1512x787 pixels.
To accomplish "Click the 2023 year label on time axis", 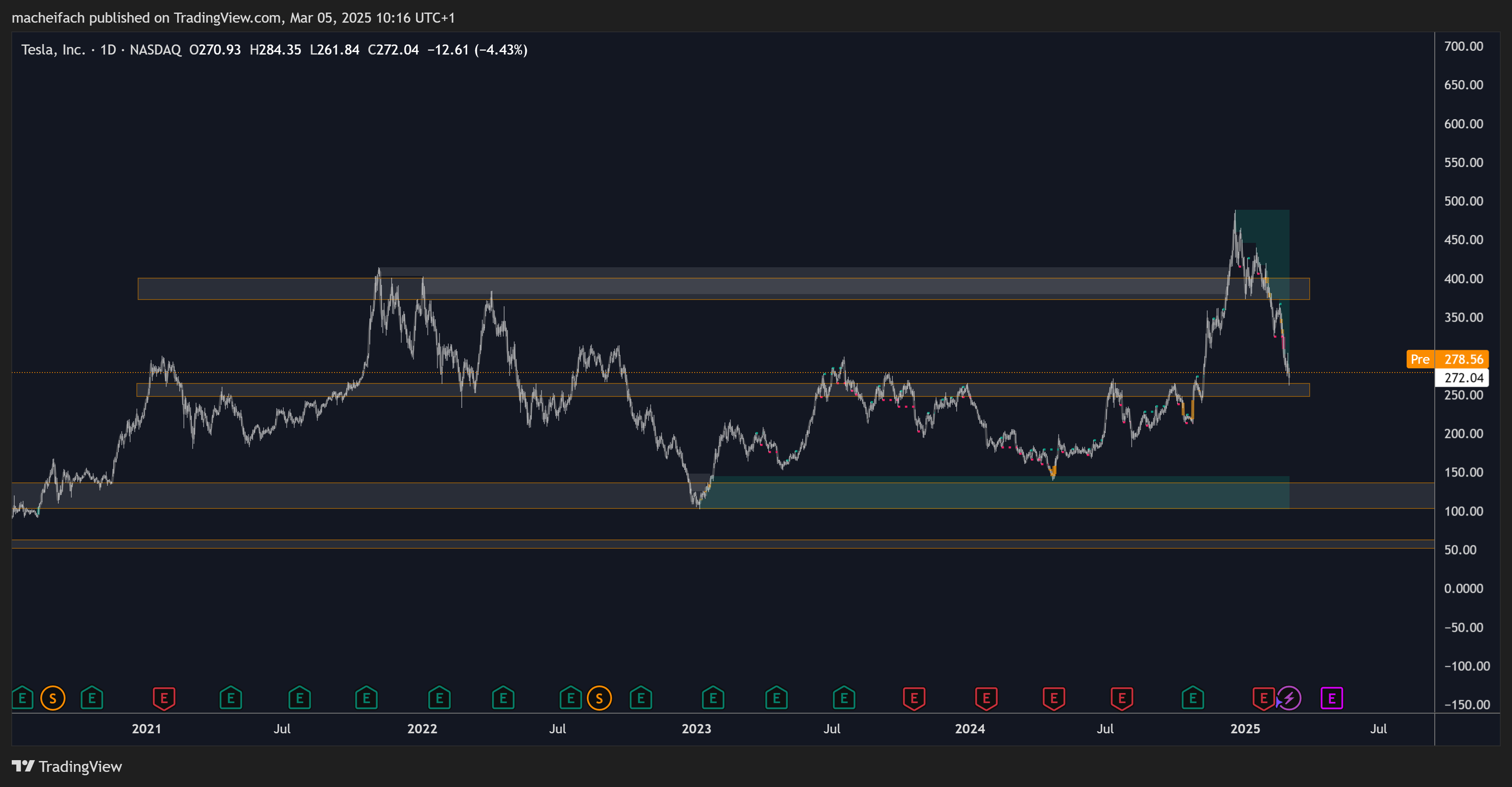I will pyautogui.click(x=696, y=728).
